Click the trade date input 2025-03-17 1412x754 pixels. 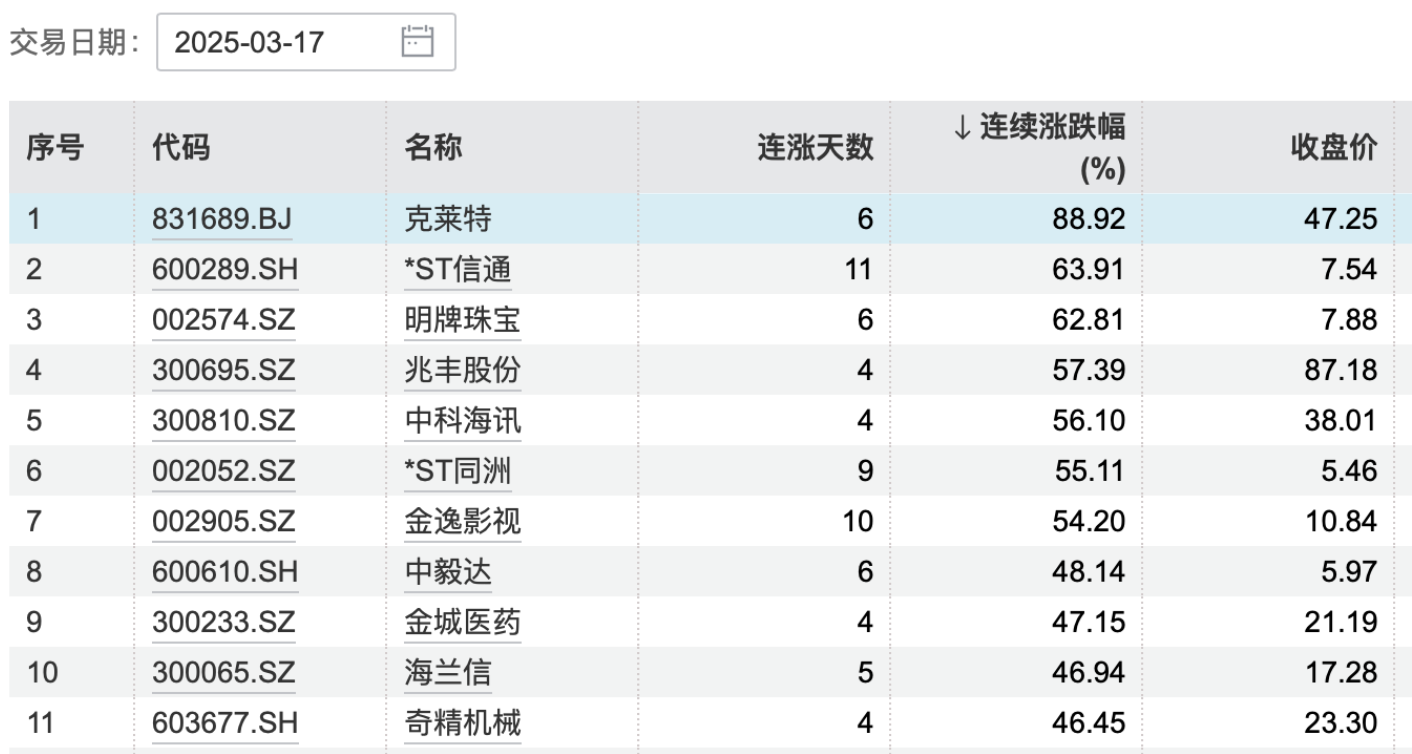point(306,42)
